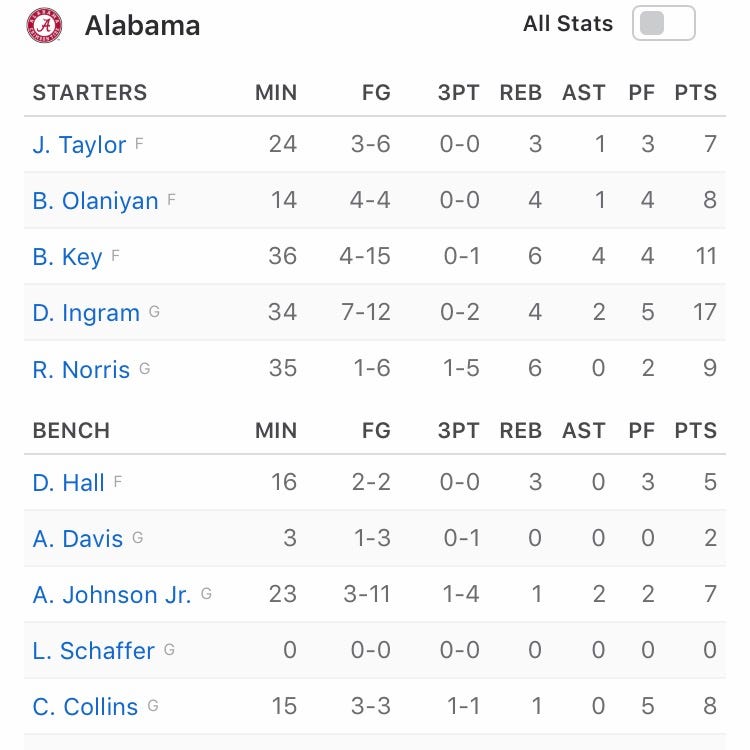Open D. Hall bench player page

coord(68,482)
